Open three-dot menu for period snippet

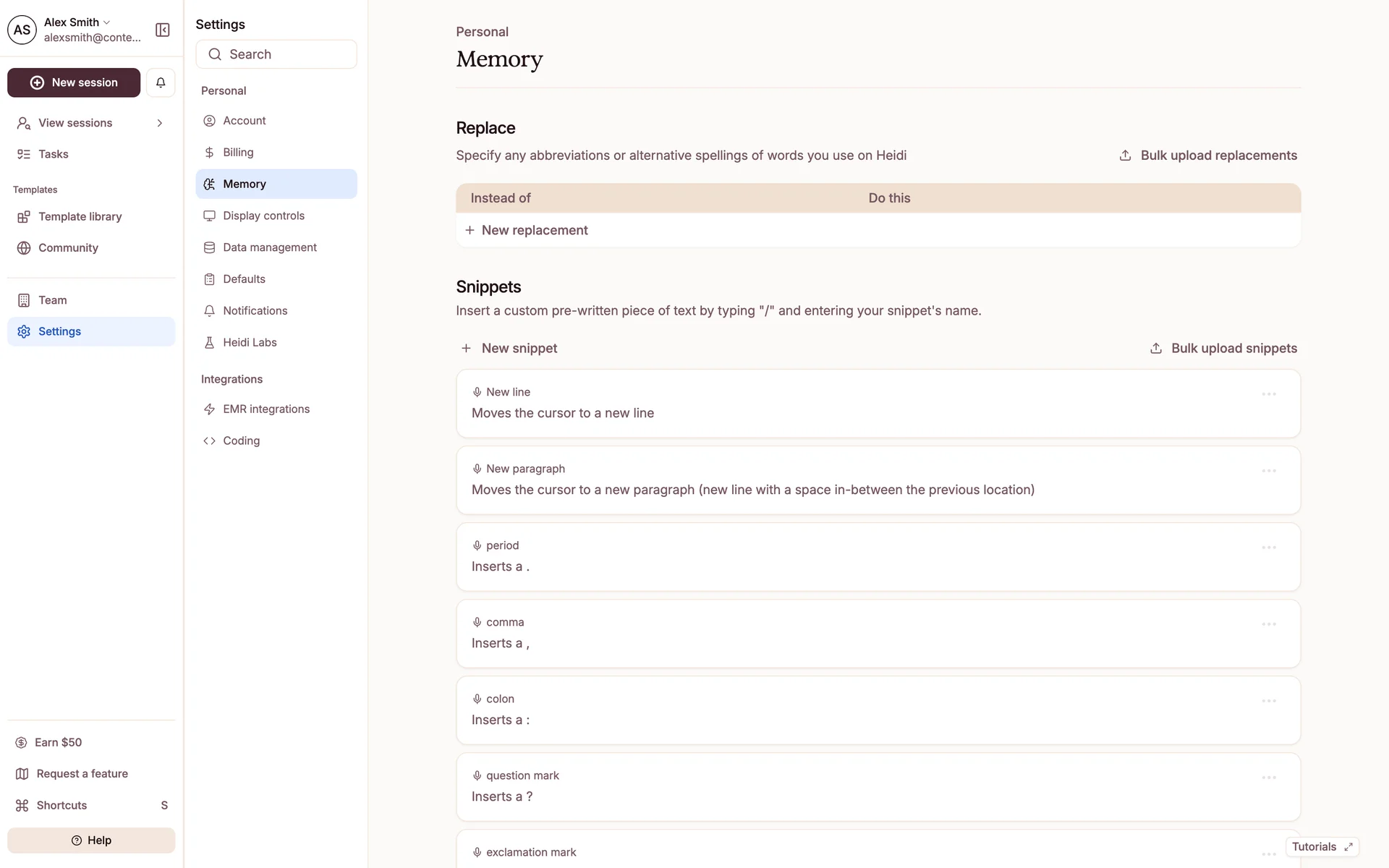(1268, 548)
